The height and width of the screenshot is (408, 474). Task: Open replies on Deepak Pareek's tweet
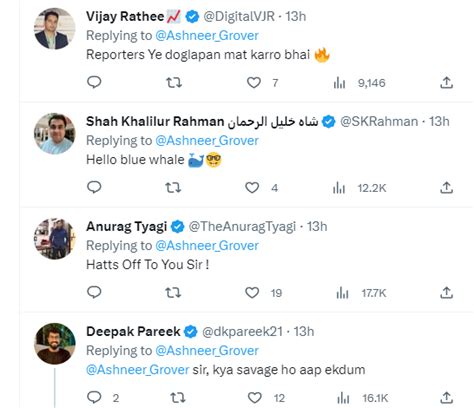[x=94, y=397]
